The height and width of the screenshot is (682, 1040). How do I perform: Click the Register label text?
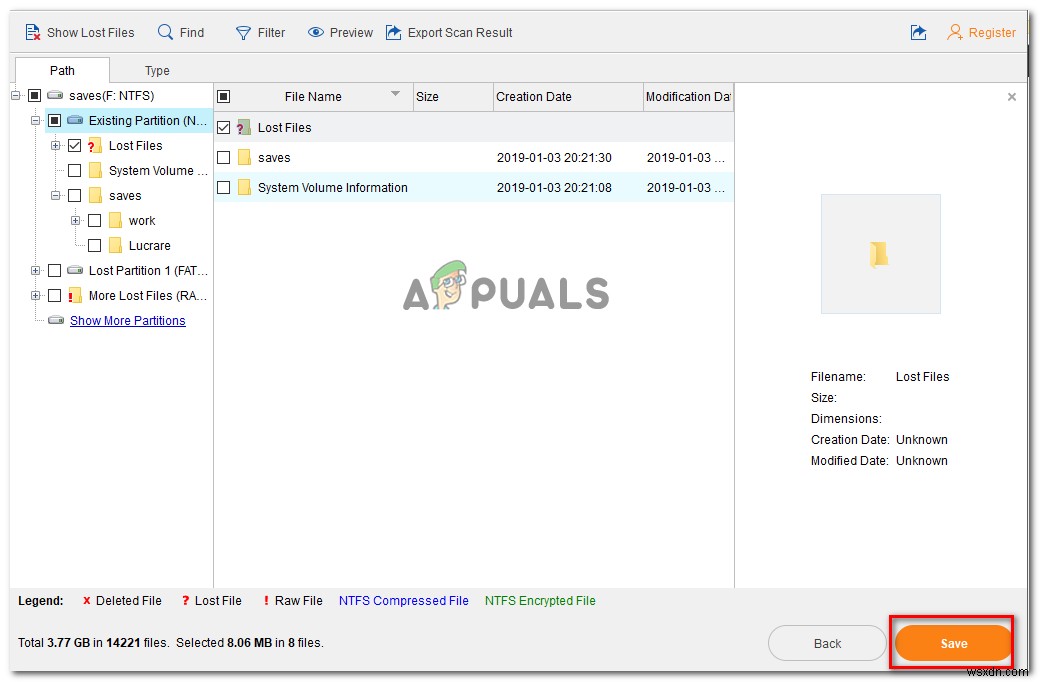click(x=992, y=33)
